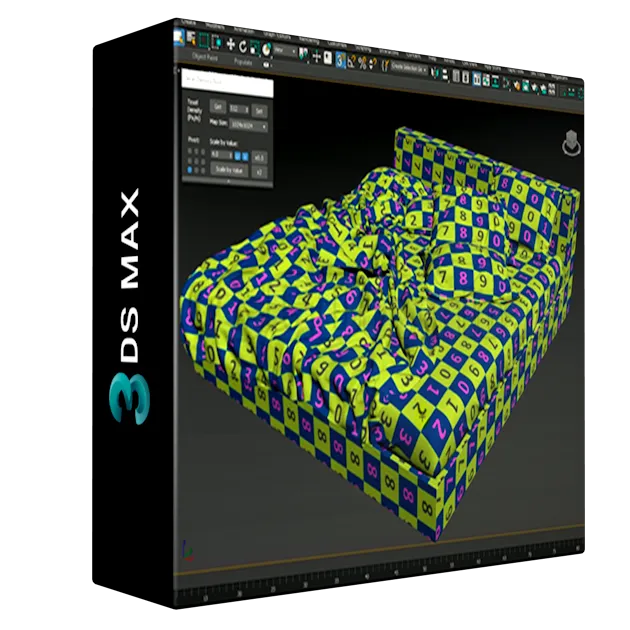Select the top-right pivot radio button

[203, 152]
